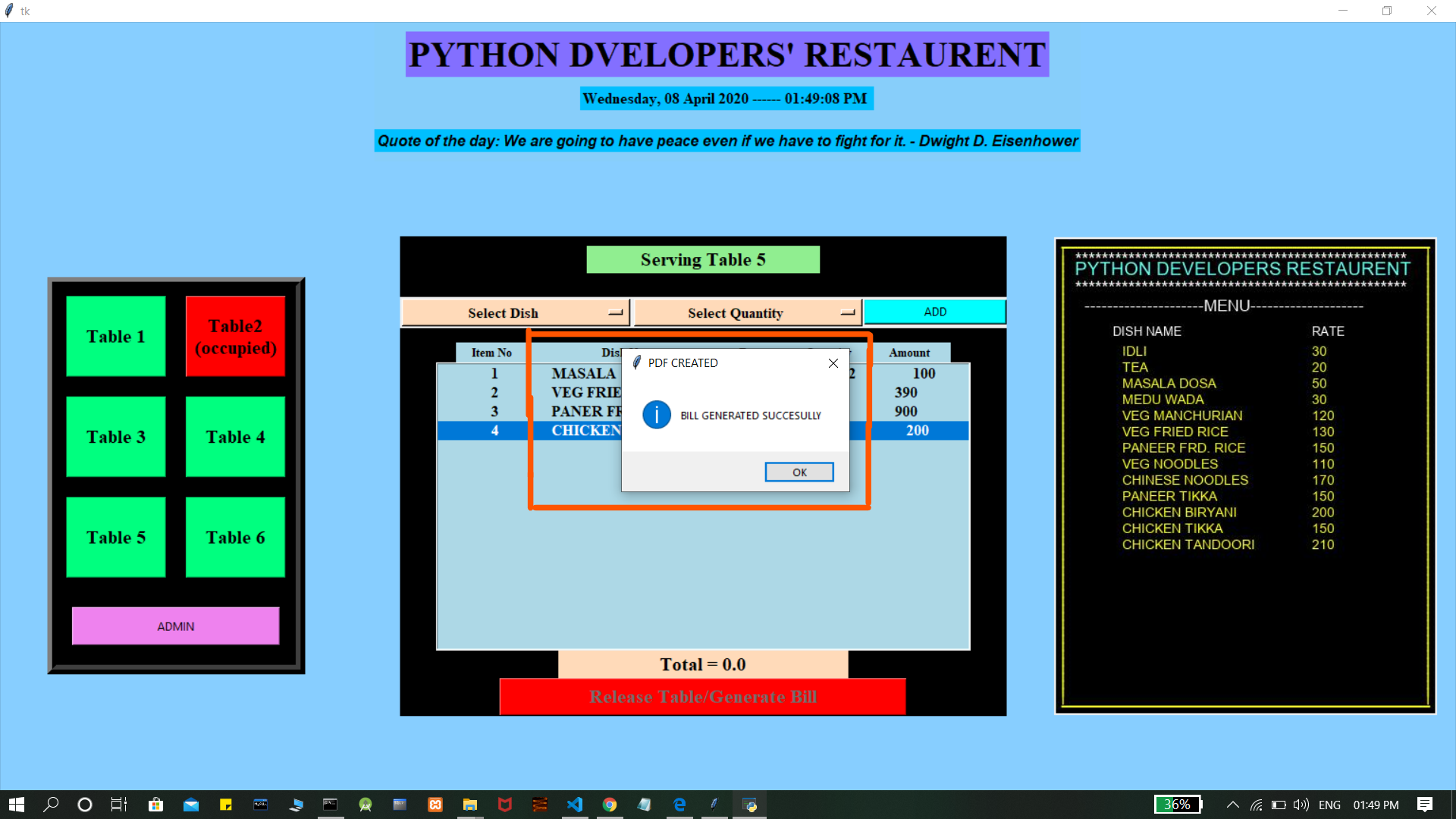The image size is (1456, 819).
Task: Start Android Studio from the taskbar
Action: (366, 805)
